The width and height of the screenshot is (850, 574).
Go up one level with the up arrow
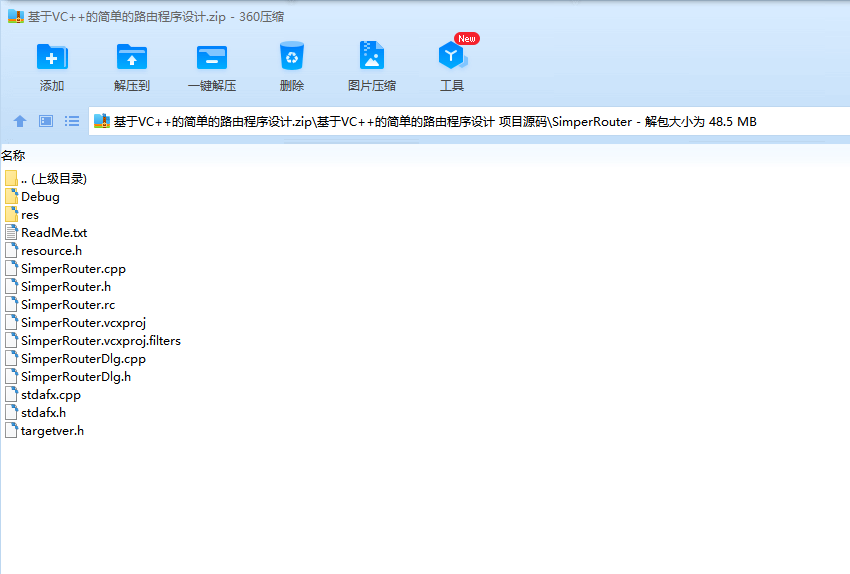click(x=20, y=121)
